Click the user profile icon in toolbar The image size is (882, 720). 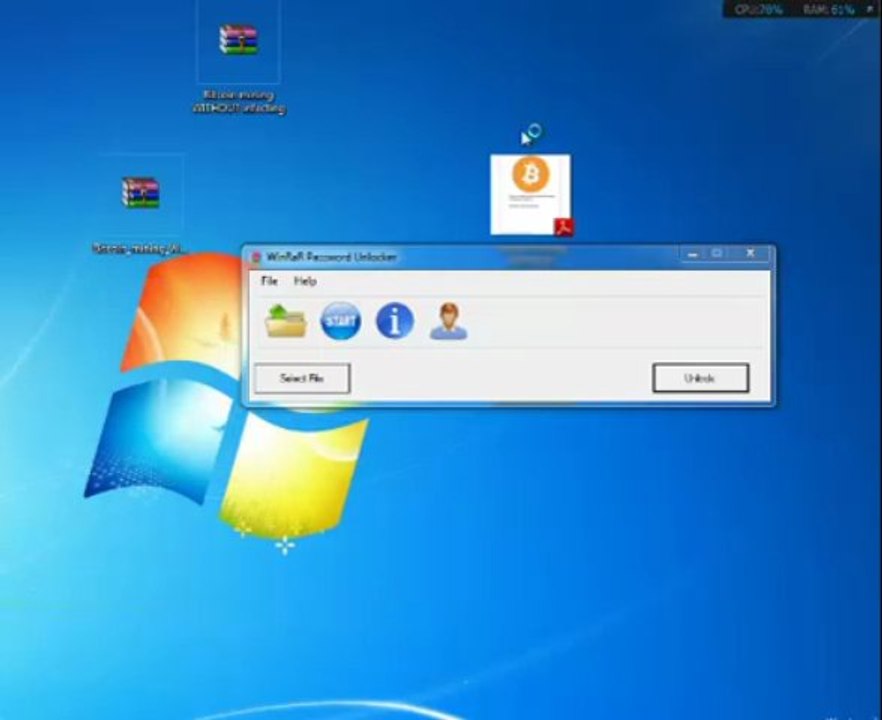pos(448,321)
